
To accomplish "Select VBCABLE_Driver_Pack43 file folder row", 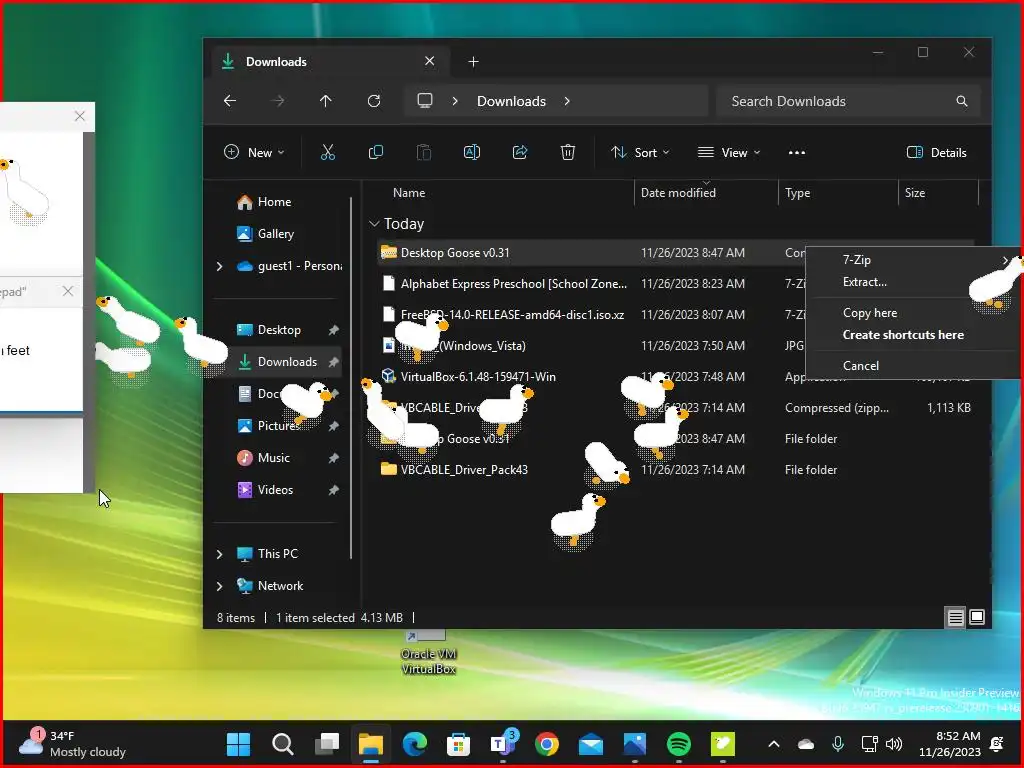I will click(676, 470).
